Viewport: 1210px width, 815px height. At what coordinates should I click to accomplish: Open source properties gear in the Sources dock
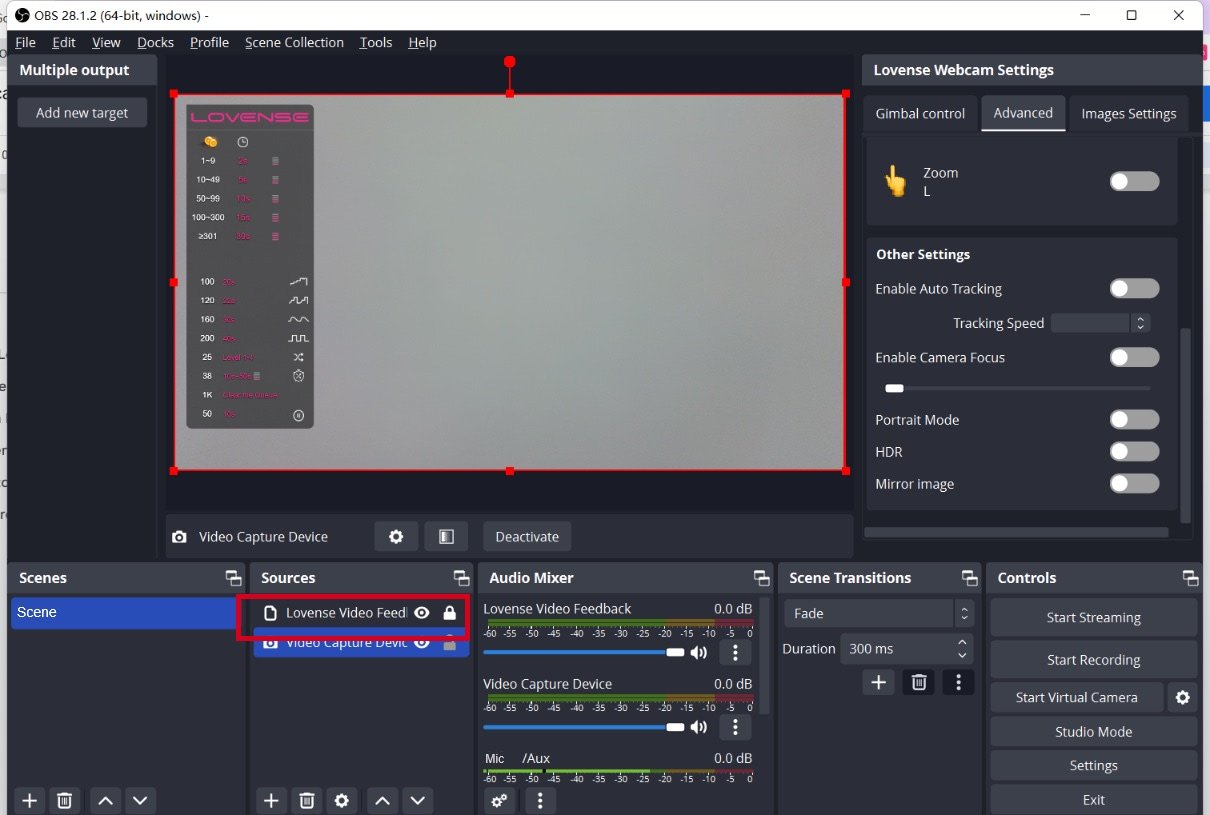pyautogui.click(x=342, y=800)
